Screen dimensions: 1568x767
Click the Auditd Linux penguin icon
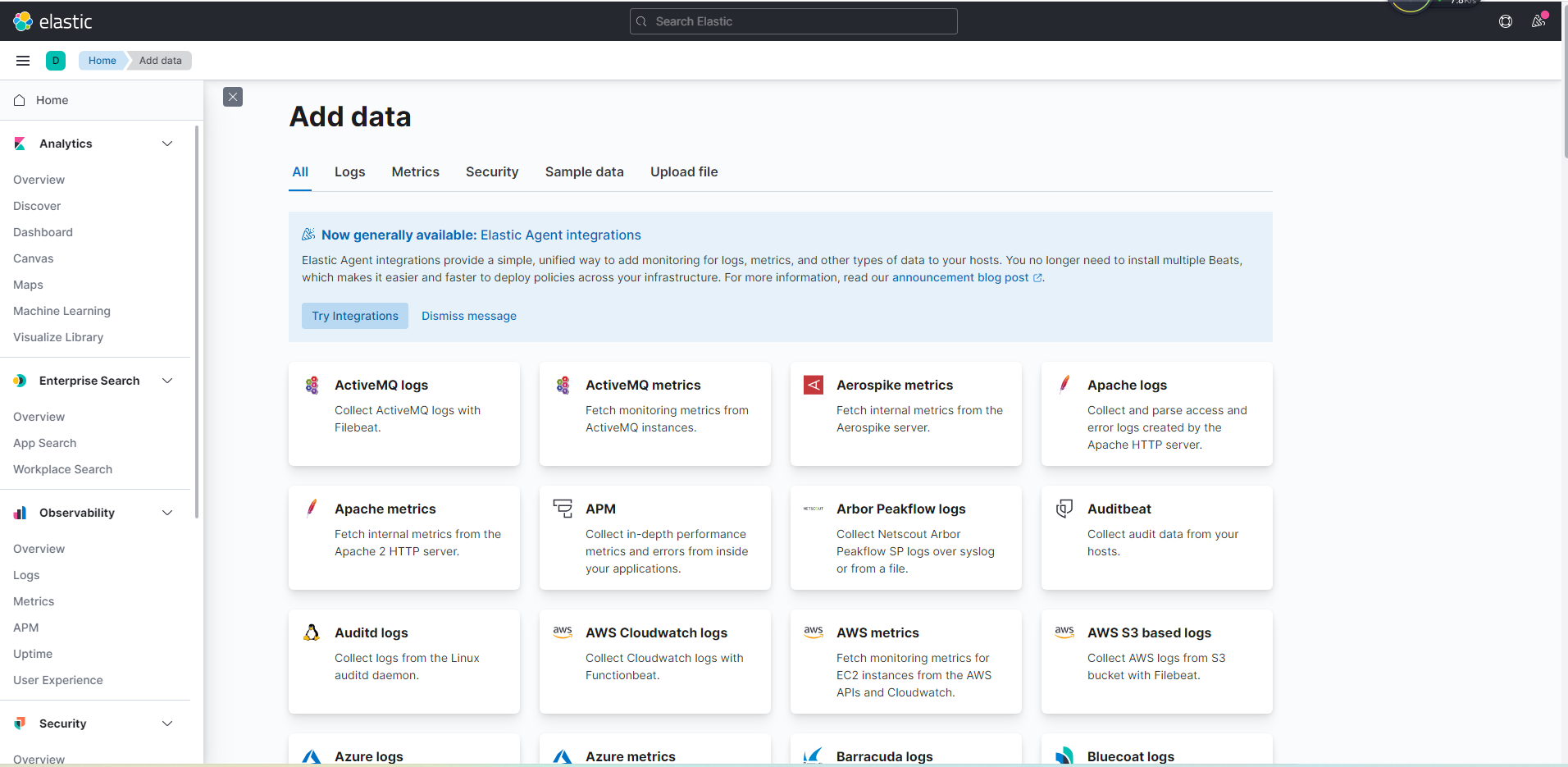pyautogui.click(x=312, y=632)
